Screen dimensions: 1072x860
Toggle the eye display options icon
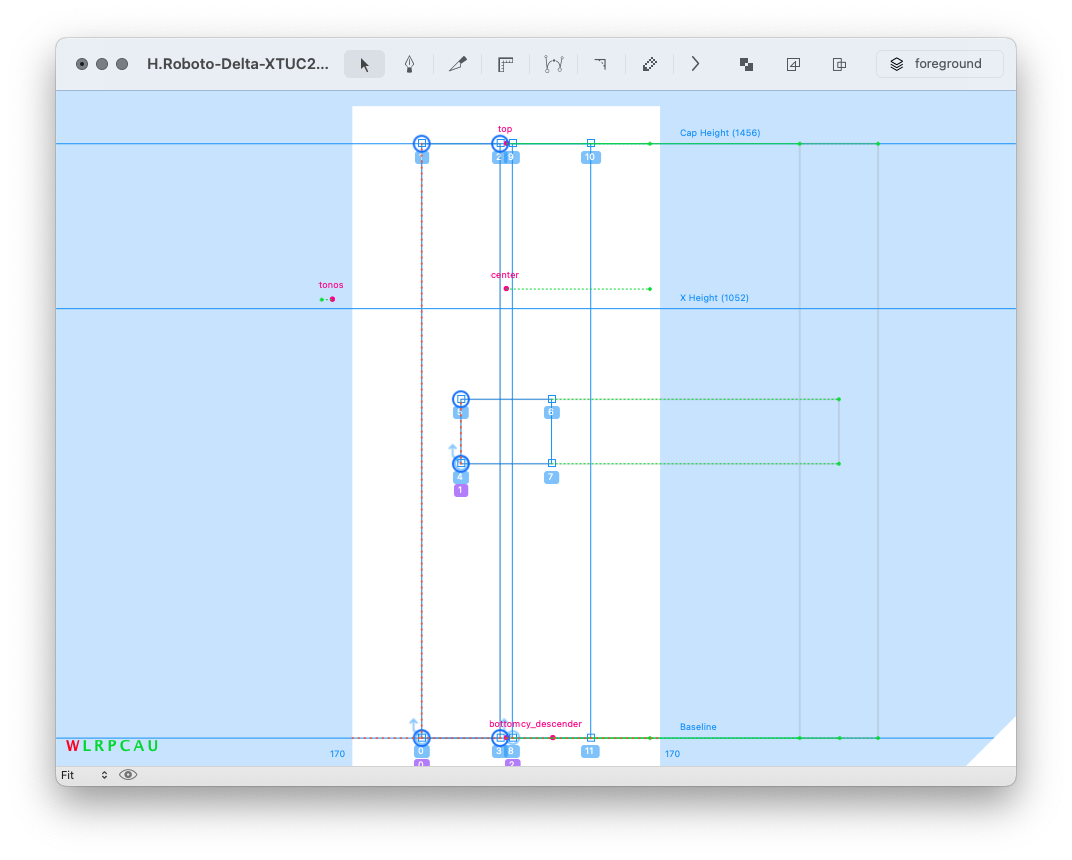tap(128, 775)
